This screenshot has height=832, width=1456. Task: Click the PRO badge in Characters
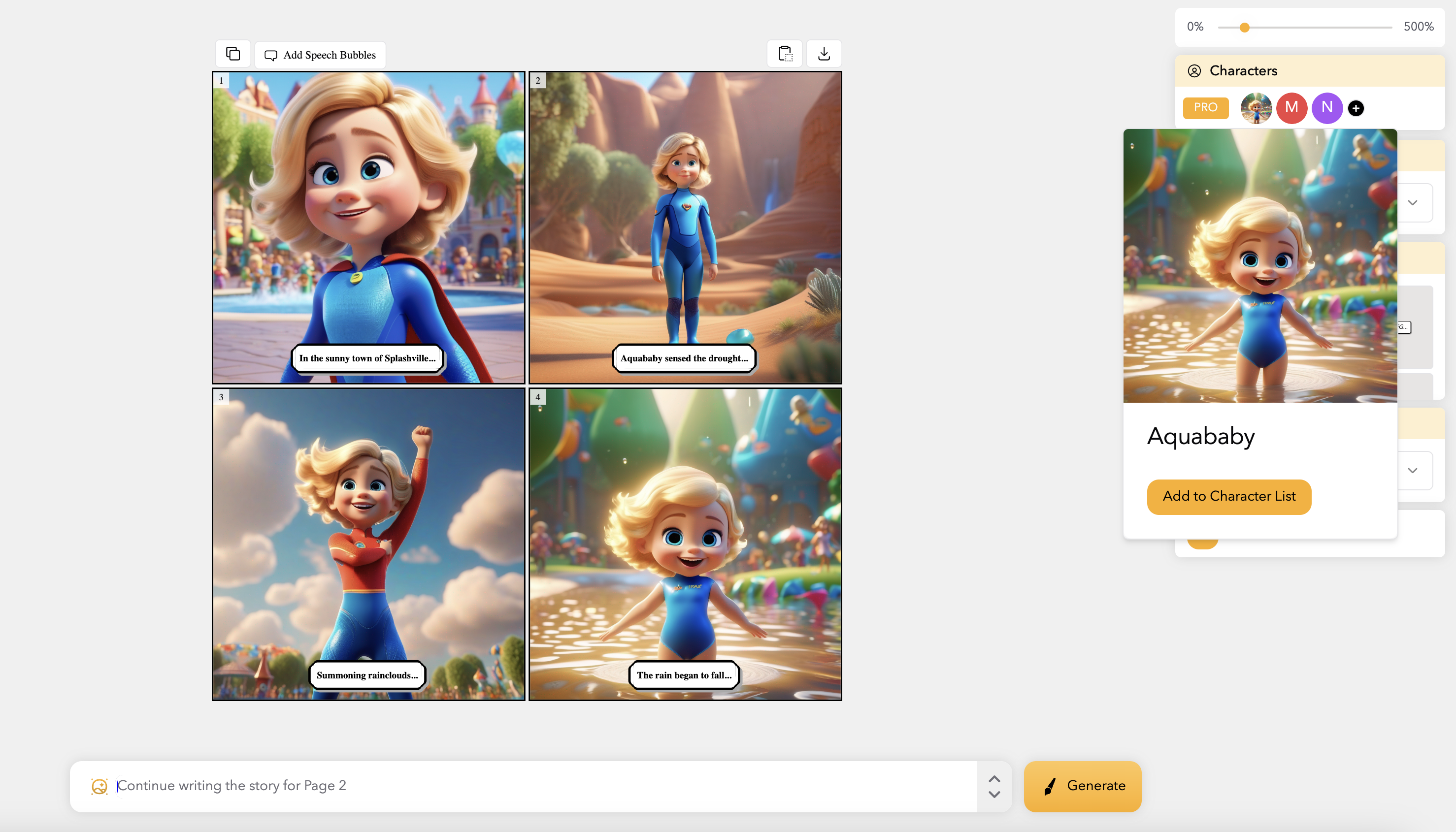pyautogui.click(x=1205, y=107)
